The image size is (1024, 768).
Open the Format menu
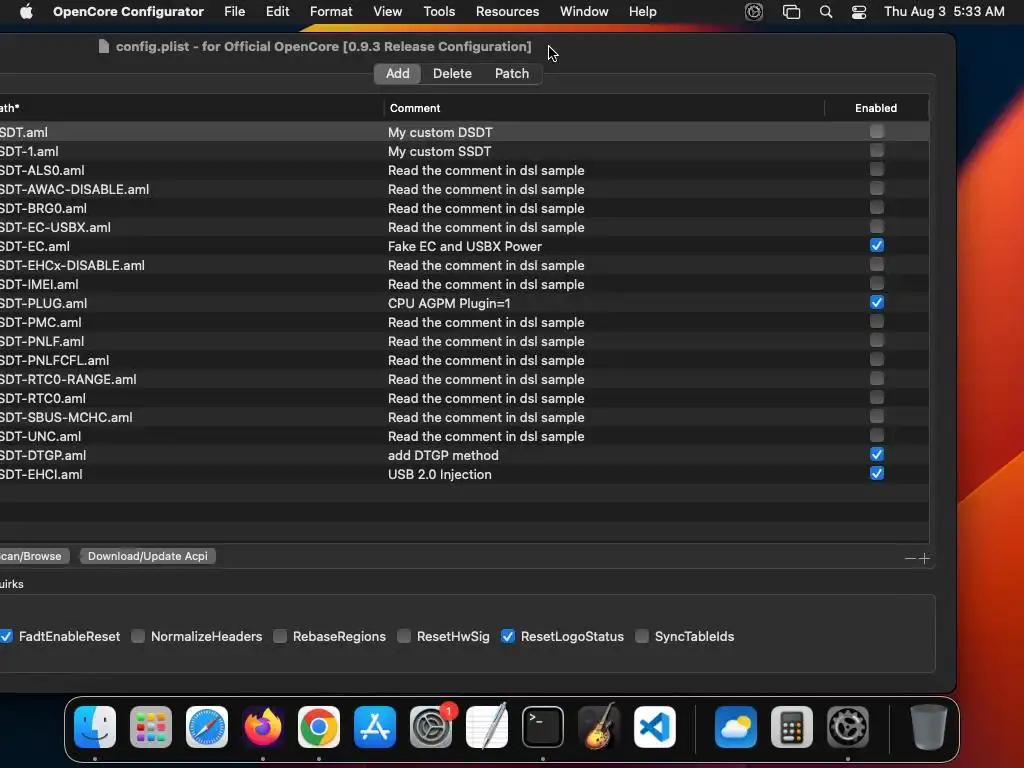pyautogui.click(x=330, y=12)
